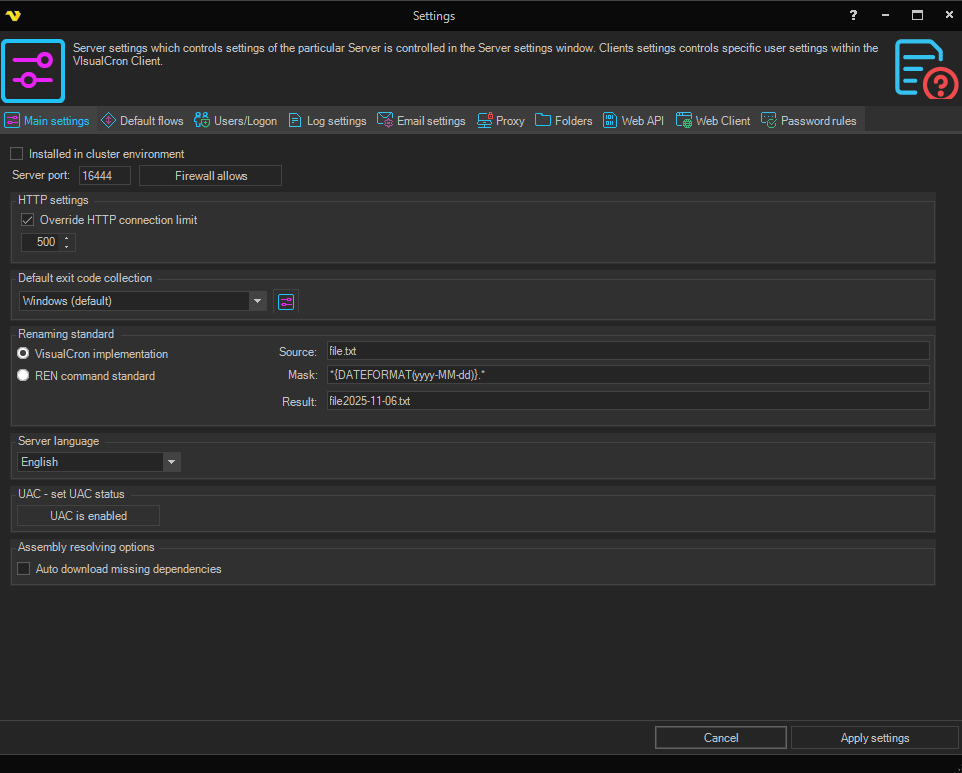Select REN command standard radio button
Screen dimensions: 962x773
click(x=24, y=376)
